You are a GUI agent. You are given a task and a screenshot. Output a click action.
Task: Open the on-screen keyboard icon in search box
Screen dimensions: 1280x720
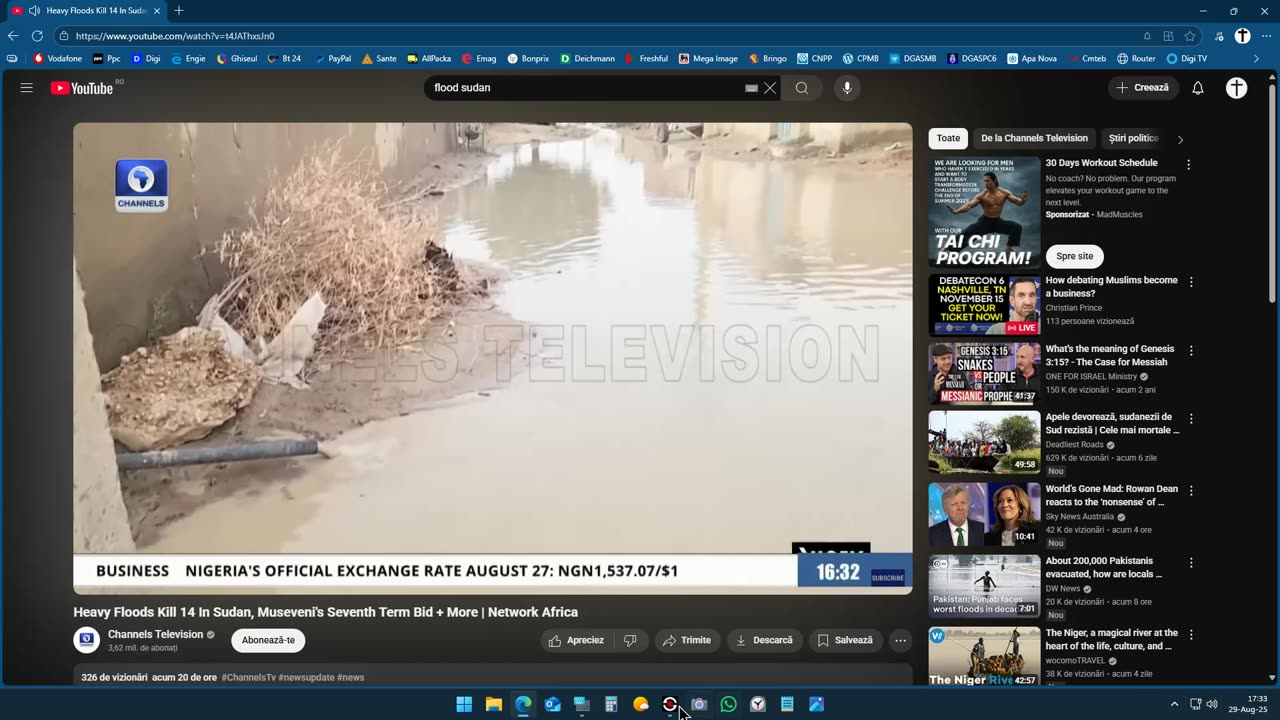pyautogui.click(x=751, y=88)
